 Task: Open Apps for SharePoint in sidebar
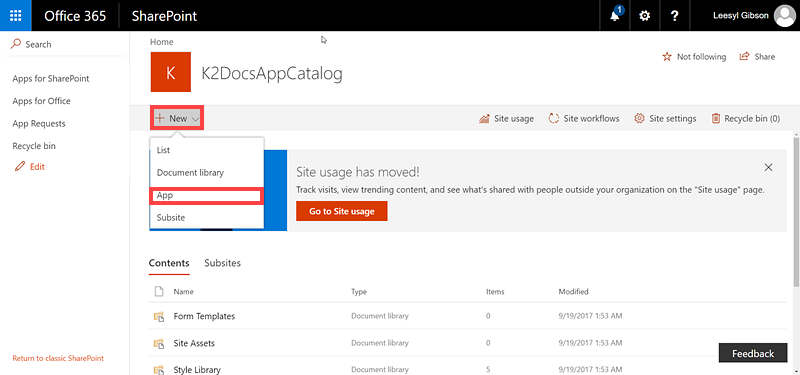click(x=51, y=79)
